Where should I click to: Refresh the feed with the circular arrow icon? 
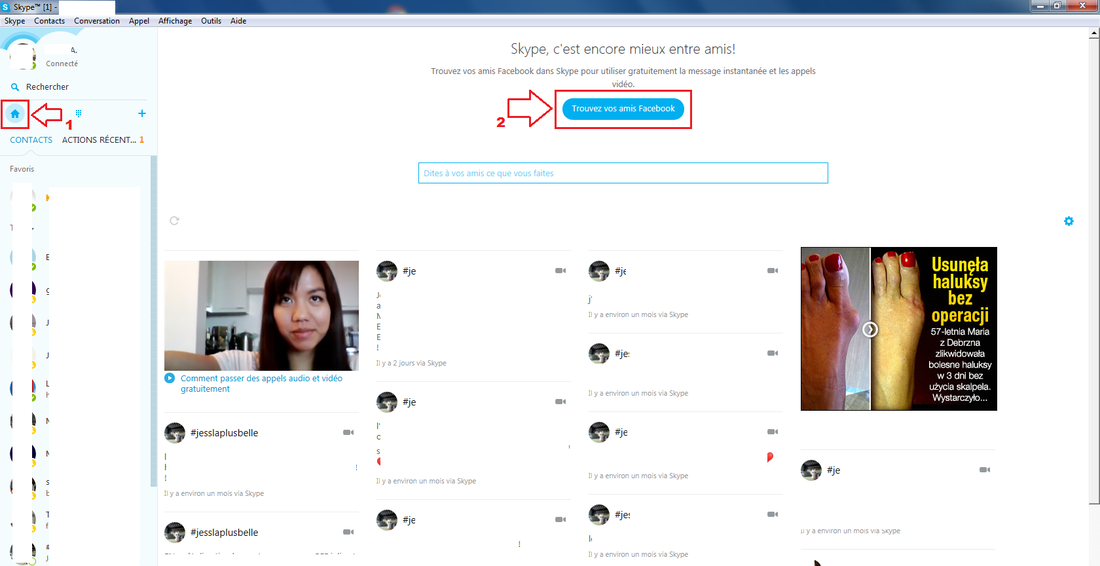coord(174,220)
